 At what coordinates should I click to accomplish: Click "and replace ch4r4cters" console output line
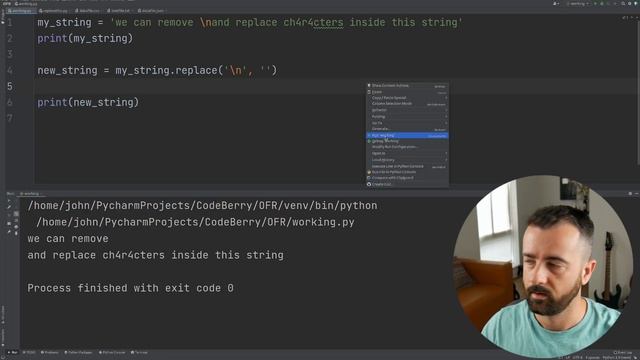(155, 255)
